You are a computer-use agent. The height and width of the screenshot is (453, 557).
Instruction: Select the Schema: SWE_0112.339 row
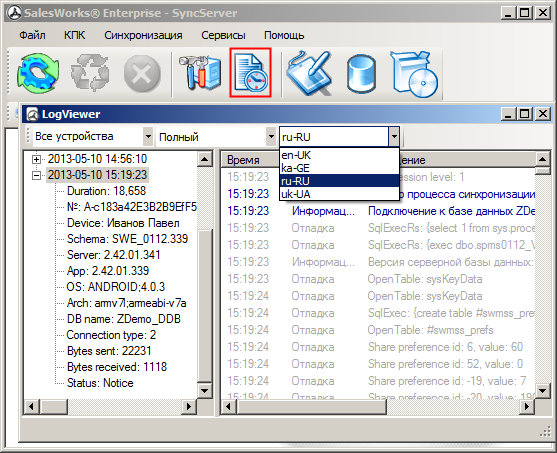click(x=127, y=239)
